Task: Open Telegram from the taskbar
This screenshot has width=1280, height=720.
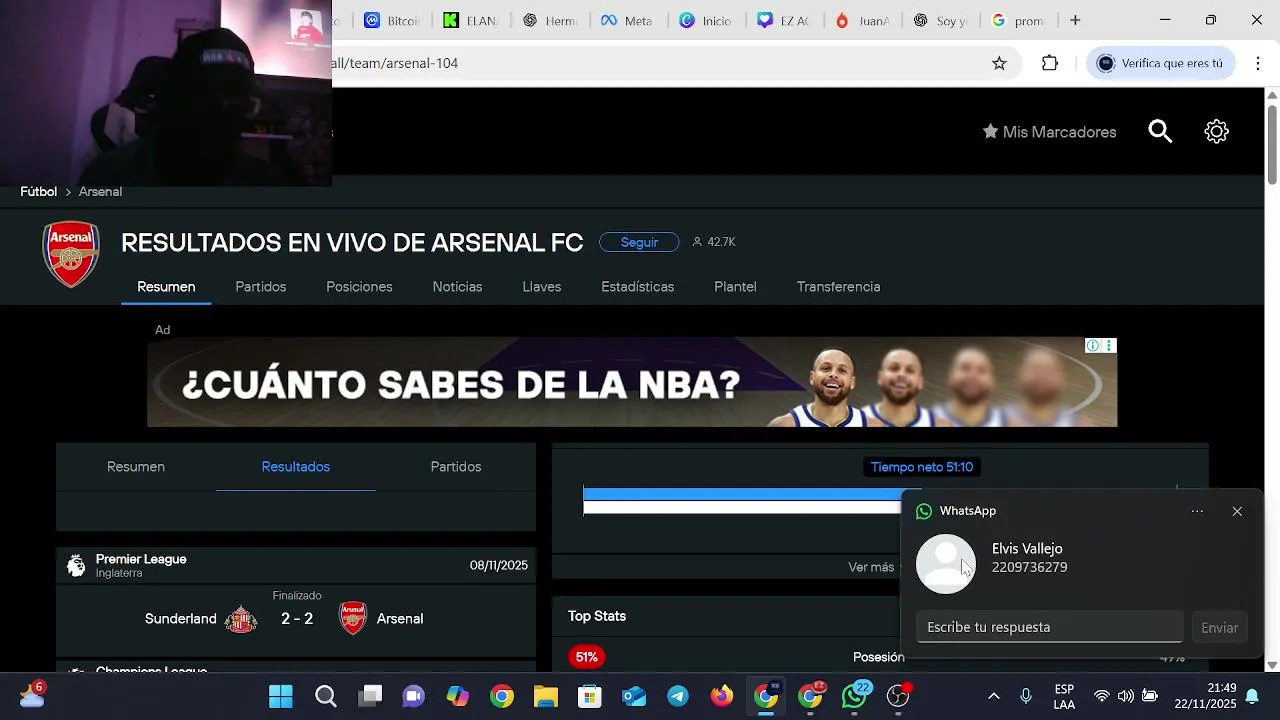Action: 678,696
